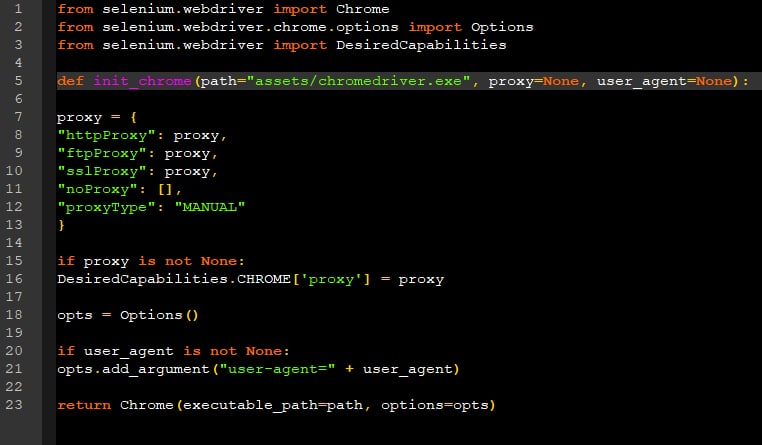Place cursor on "ftpProxy" key
This screenshot has height=445, width=762.
pos(102,153)
